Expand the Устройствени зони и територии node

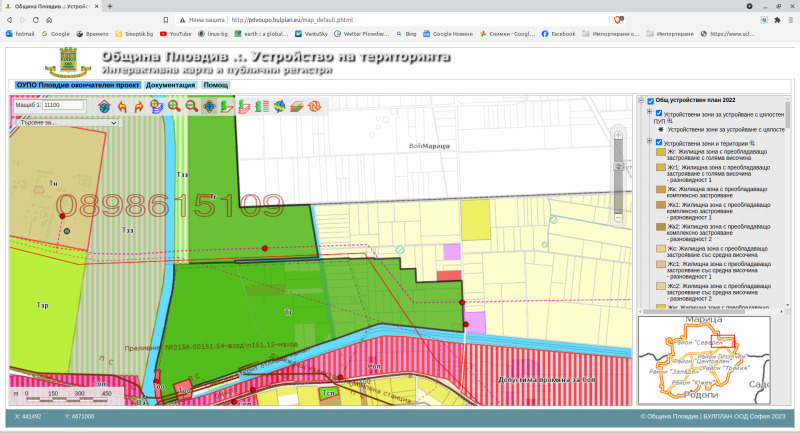pos(650,143)
